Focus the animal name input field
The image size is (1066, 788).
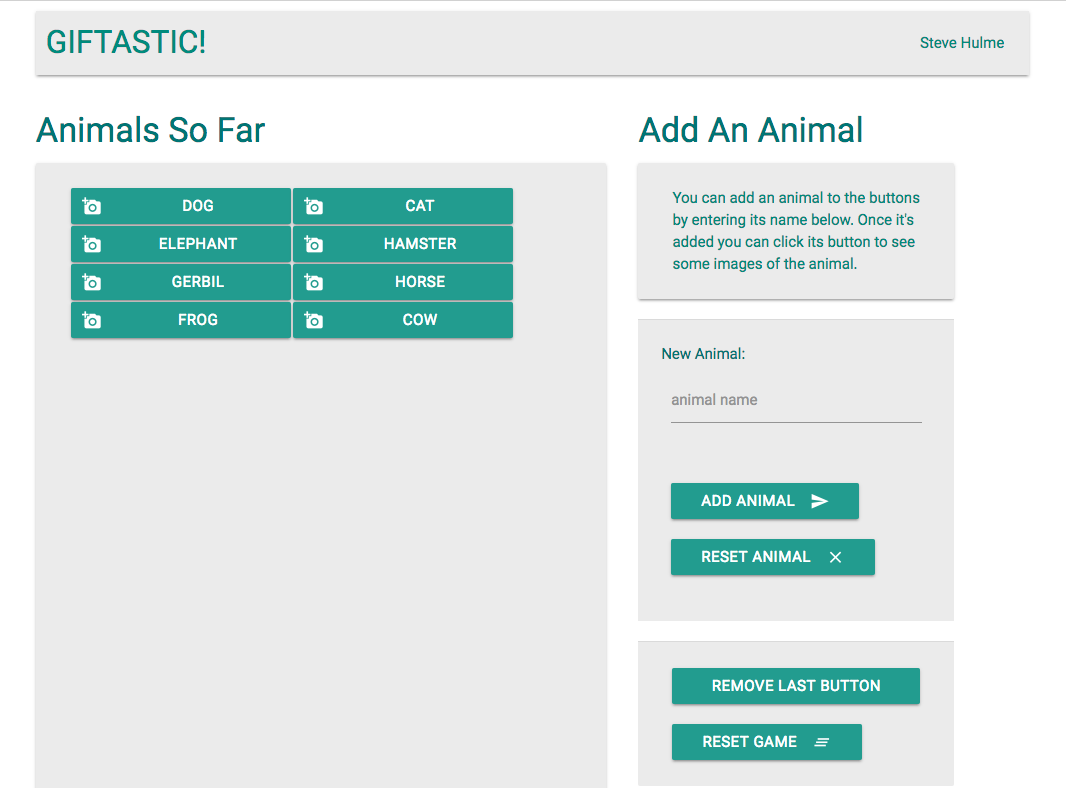coord(796,400)
